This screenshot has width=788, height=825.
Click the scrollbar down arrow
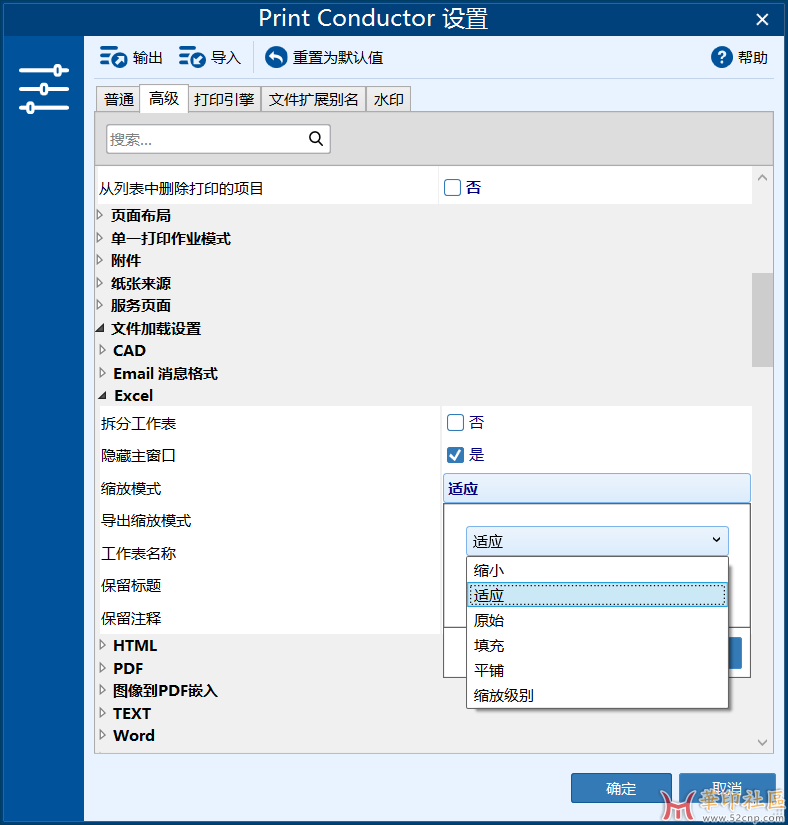coord(762,742)
